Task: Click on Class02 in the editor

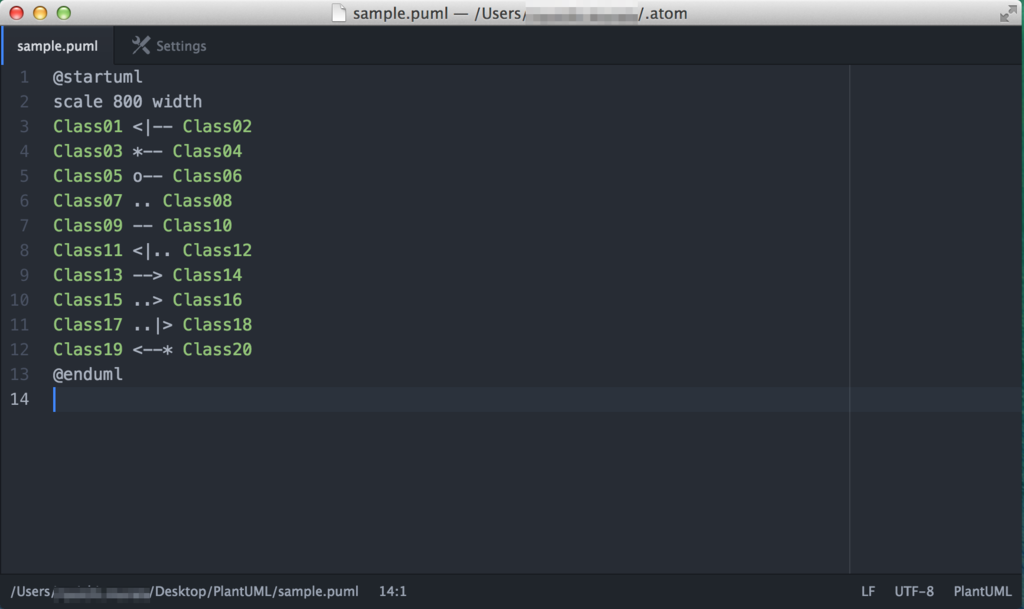Action: tap(217, 127)
